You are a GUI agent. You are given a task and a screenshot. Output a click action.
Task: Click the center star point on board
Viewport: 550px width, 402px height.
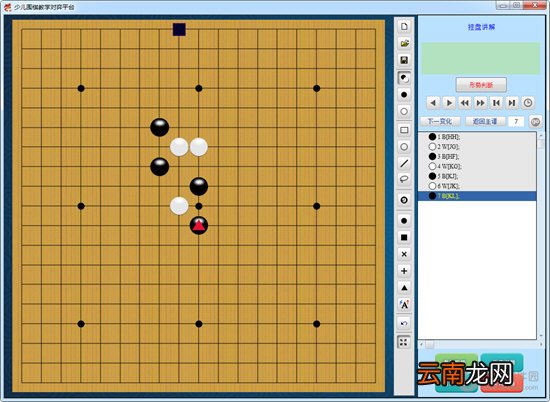[199, 206]
